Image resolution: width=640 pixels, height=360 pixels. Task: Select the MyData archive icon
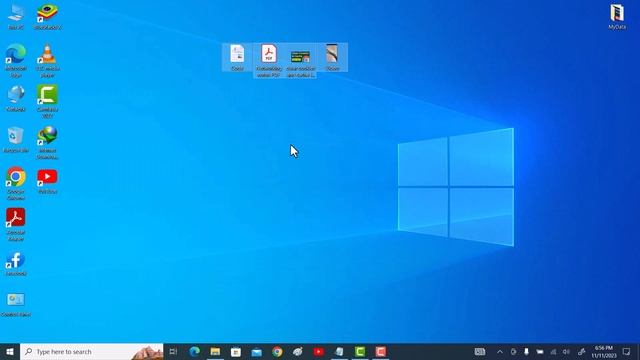pos(617,16)
